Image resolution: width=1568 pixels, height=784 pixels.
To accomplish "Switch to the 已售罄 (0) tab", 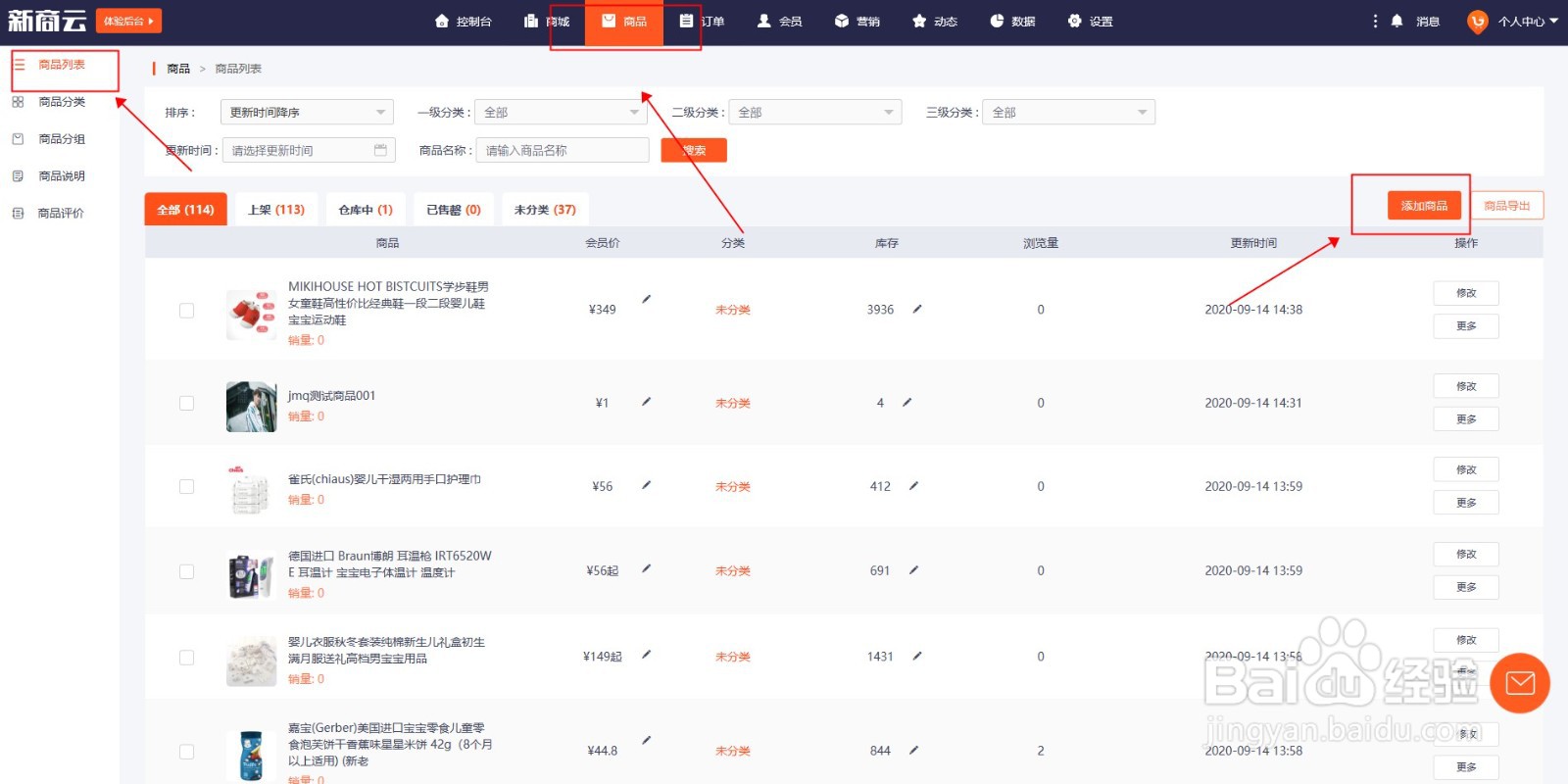I will tap(454, 209).
